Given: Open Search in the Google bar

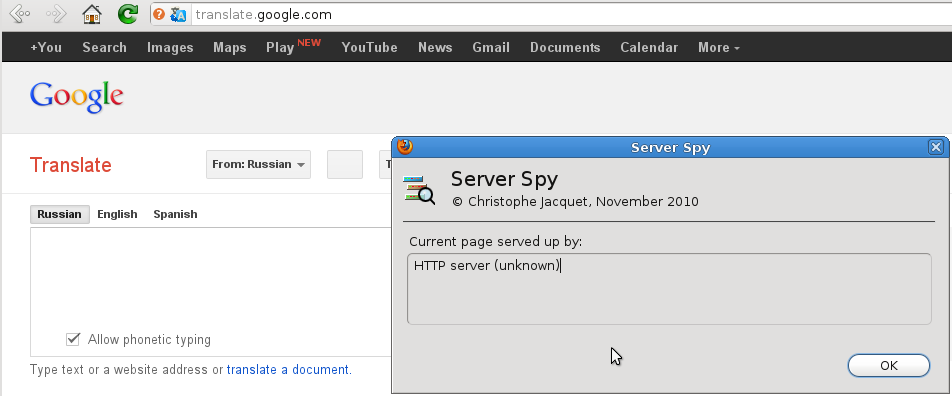Looking at the screenshot, I should point(104,47).
